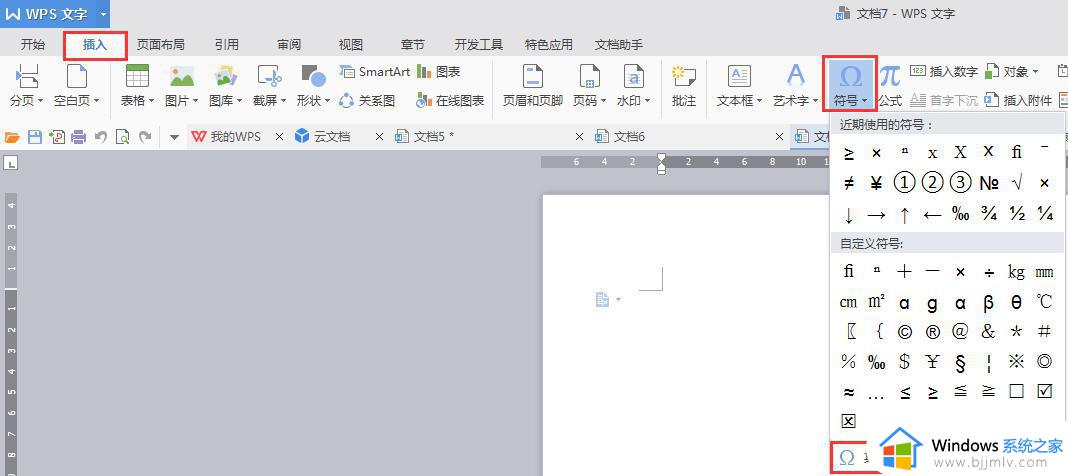This screenshot has width=1068, height=476.
Task: Insert the circled ① symbol
Action: (904, 183)
